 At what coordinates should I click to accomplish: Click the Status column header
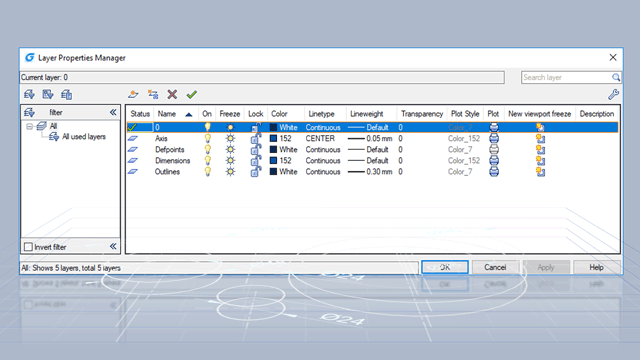tap(140, 114)
